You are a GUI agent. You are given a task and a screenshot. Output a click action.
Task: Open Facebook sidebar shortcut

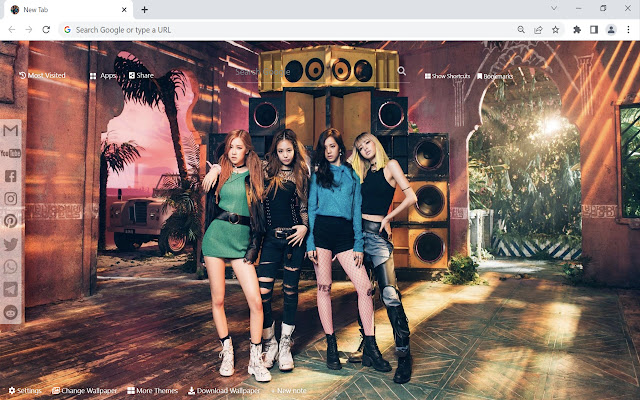11,176
